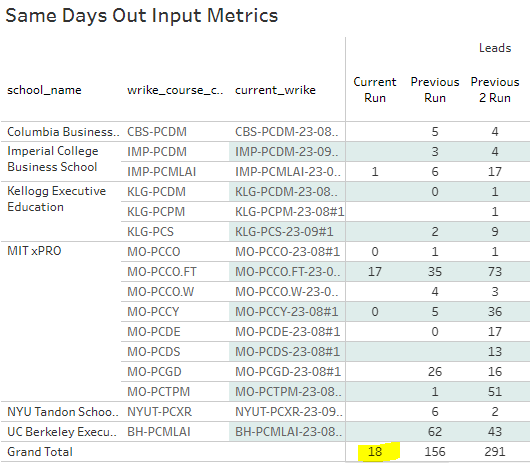Click the MO-PCCY-23-08#1 wrike cell
This screenshot has height=463, width=530.
[287, 312]
